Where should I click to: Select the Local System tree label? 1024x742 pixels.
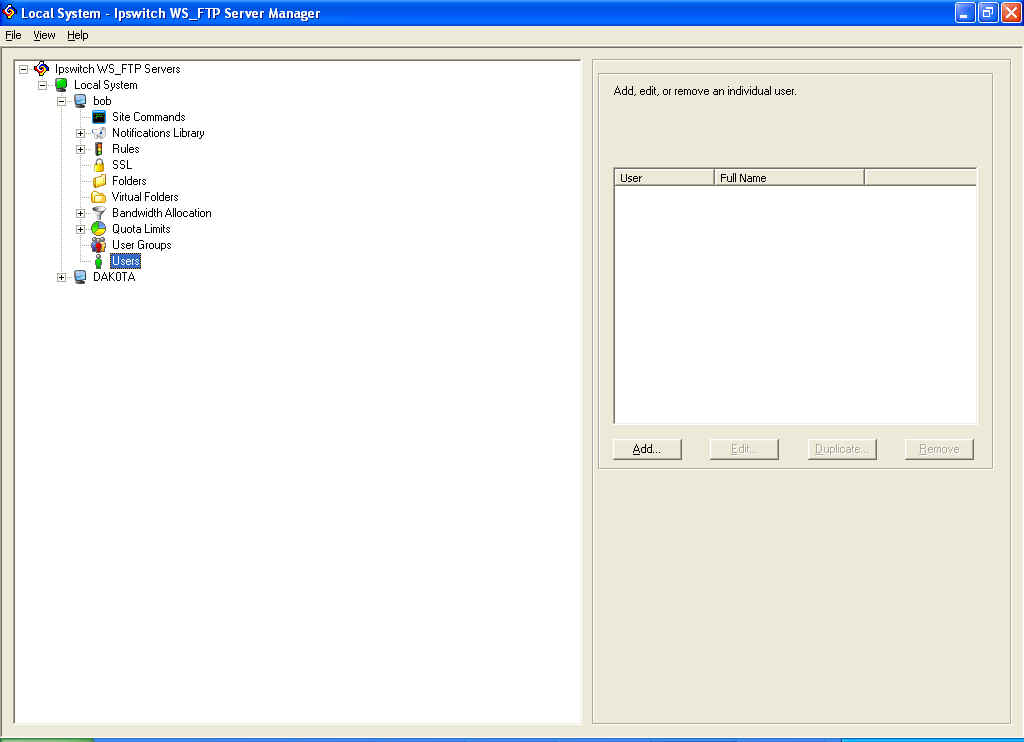point(105,85)
